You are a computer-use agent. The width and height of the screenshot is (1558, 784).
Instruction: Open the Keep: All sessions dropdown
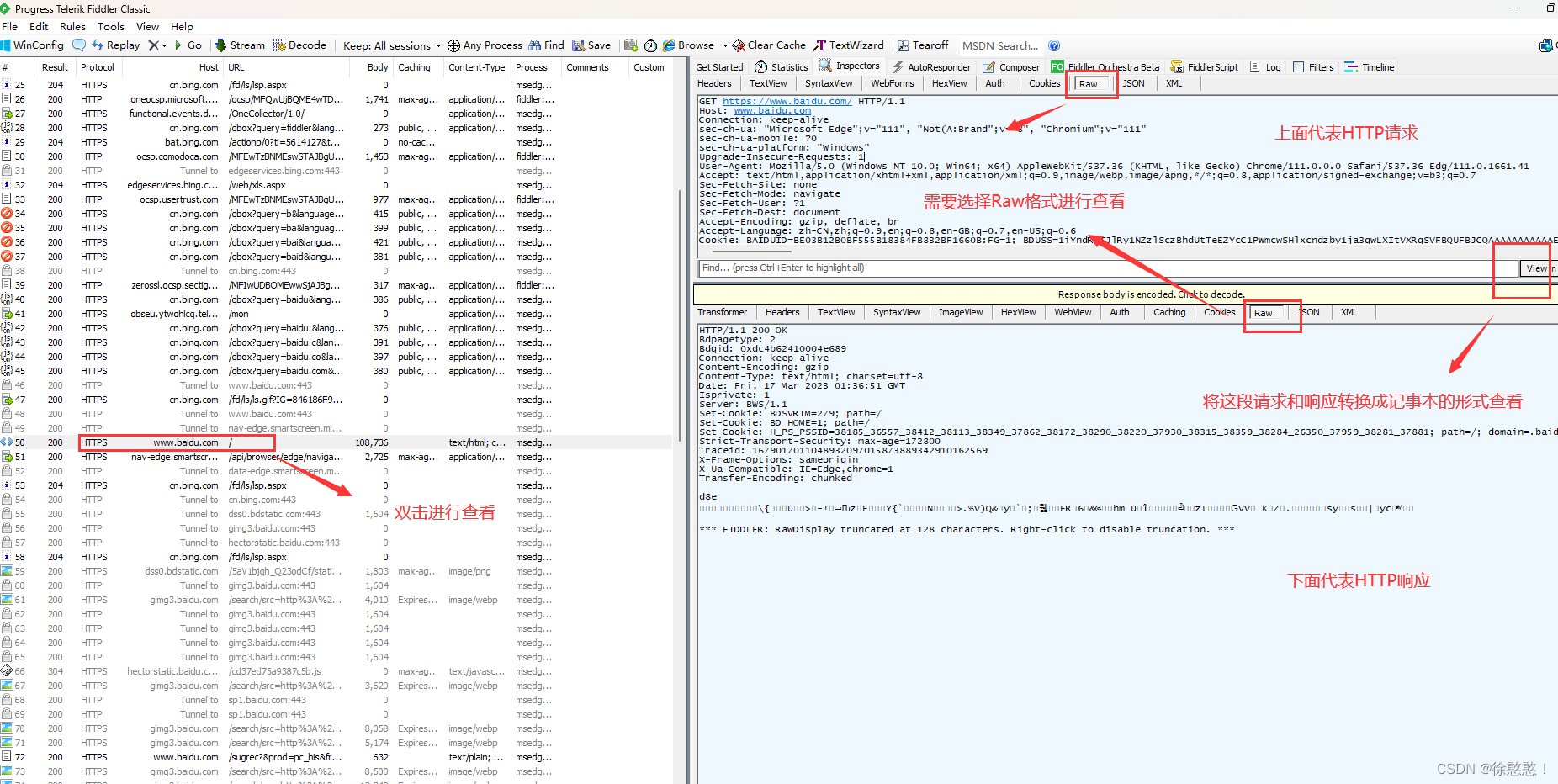392,45
